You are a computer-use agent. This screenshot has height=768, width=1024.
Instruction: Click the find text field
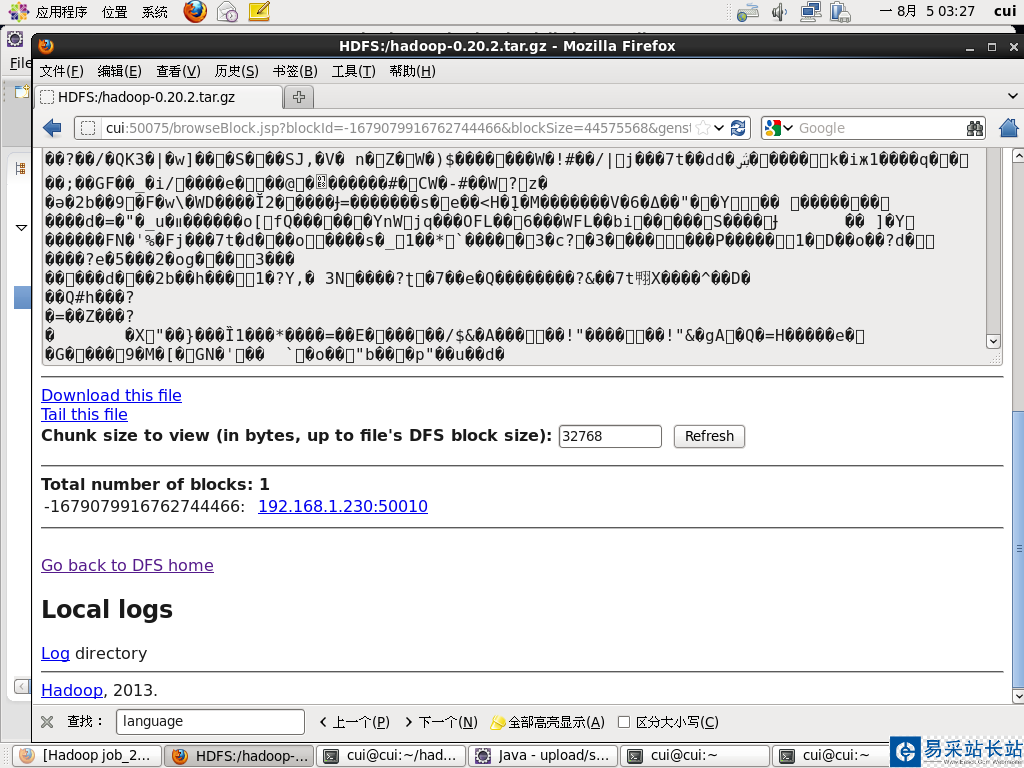(210, 722)
